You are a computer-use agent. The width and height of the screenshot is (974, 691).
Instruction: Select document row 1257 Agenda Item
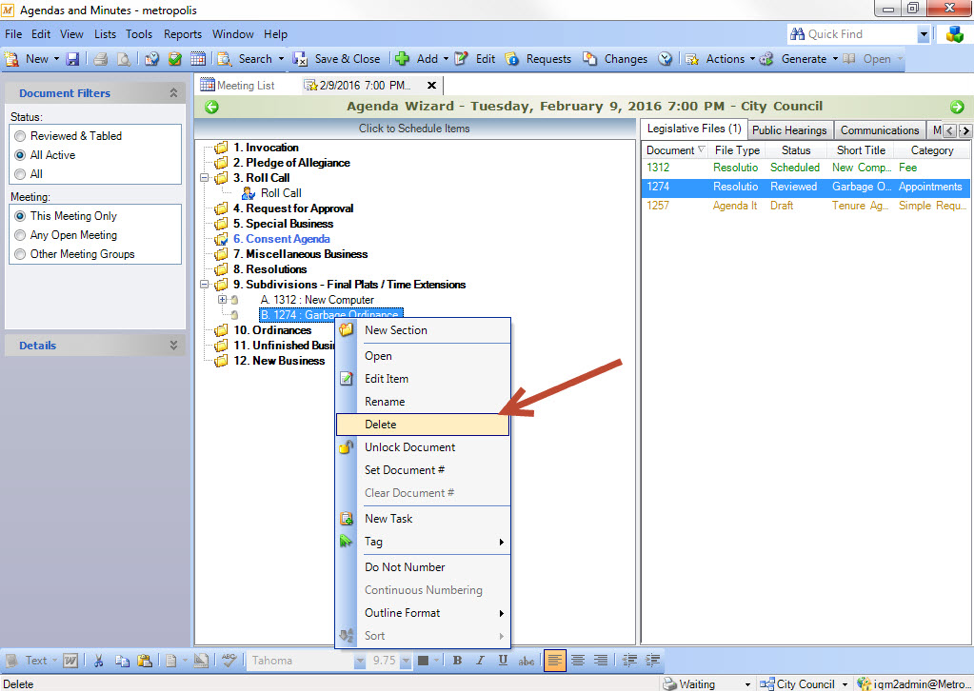tap(805, 206)
